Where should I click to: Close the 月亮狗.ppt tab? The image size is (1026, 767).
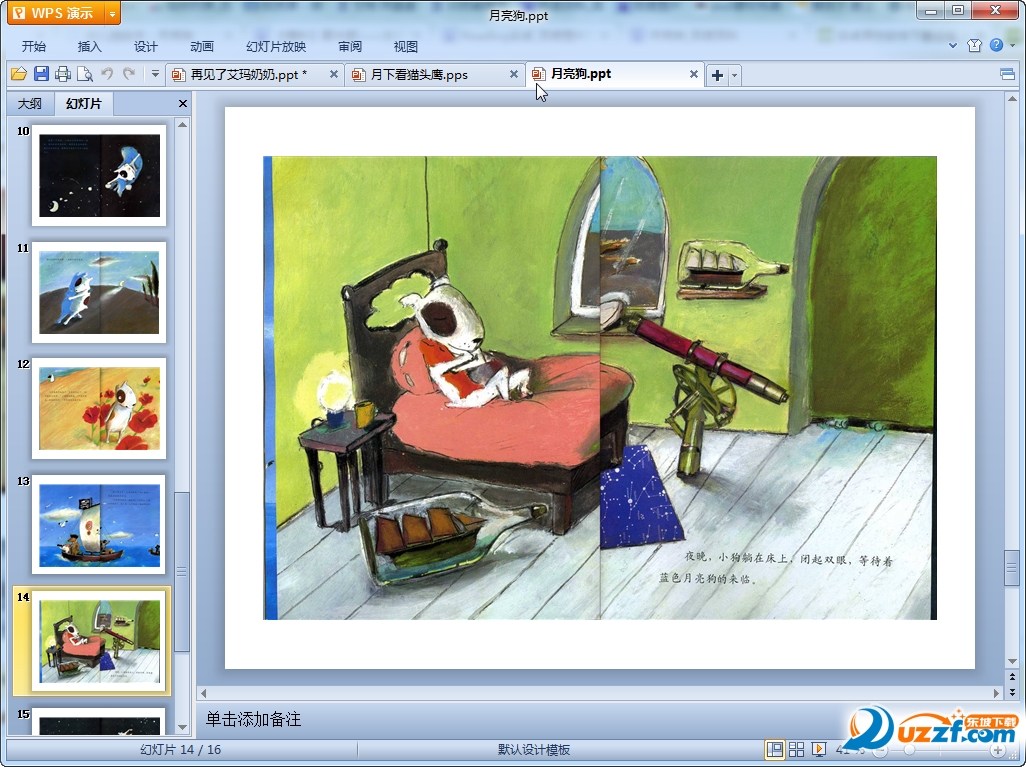point(694,75)
